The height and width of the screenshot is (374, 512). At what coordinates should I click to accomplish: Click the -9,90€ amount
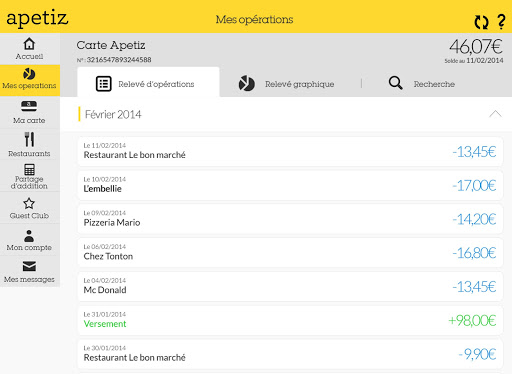(x=477, y=354)
